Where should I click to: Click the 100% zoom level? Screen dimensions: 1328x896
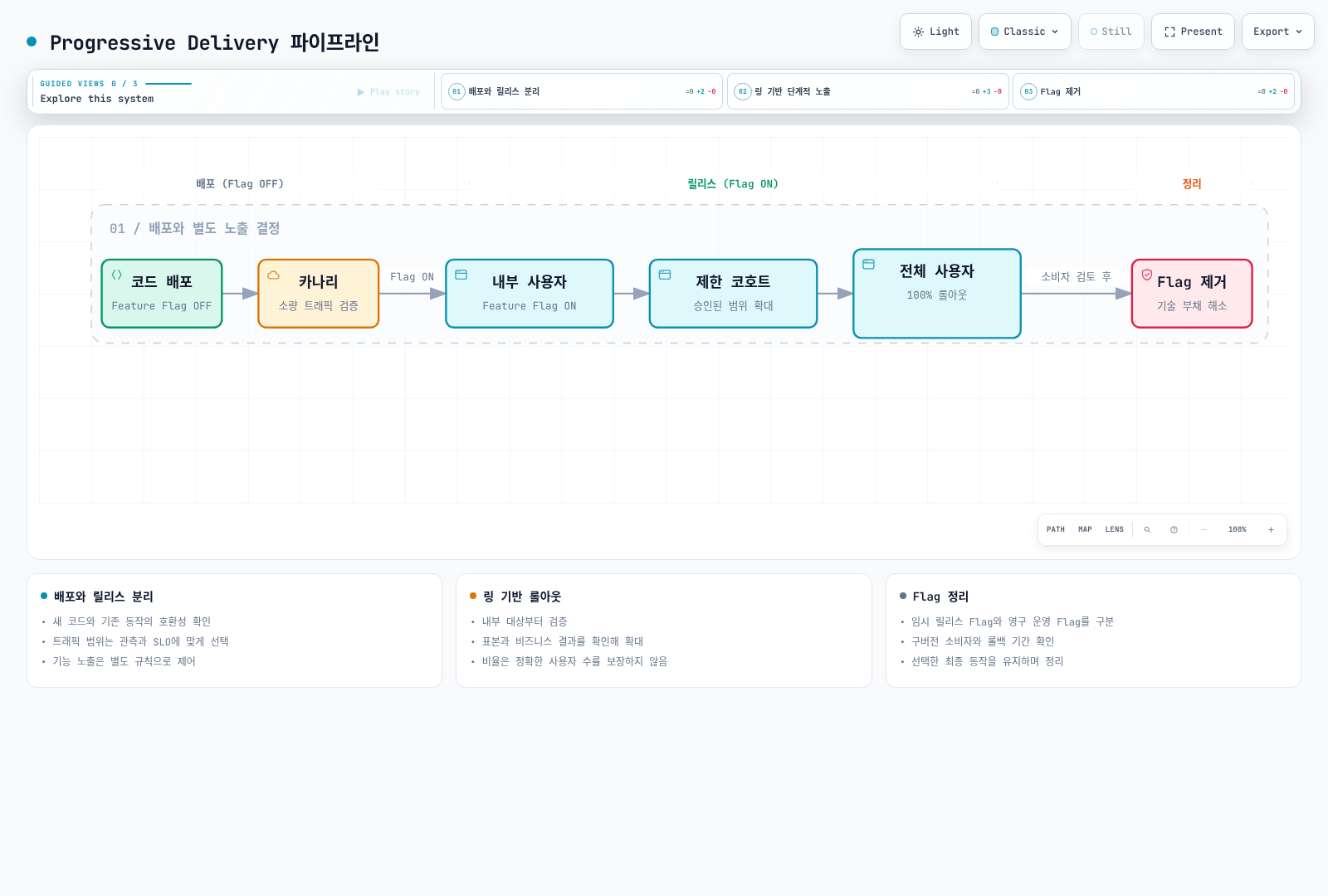(x=1238, y=529)
